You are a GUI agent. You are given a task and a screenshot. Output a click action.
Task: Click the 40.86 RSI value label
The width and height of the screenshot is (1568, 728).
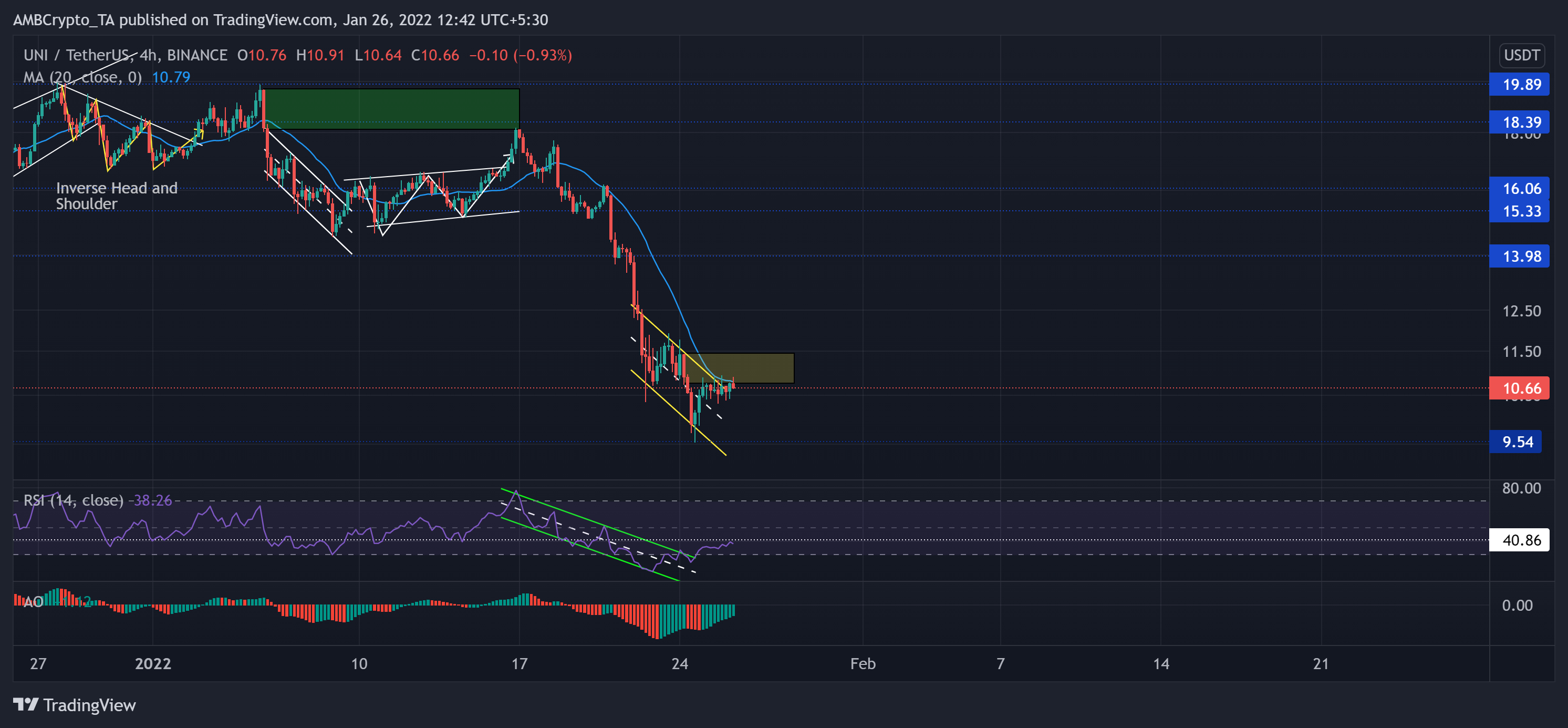[1519, 540]
